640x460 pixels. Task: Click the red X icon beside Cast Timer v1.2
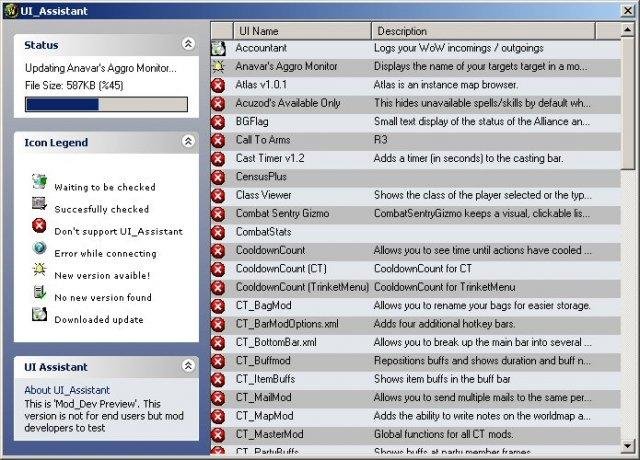click(x=218, y=159)
